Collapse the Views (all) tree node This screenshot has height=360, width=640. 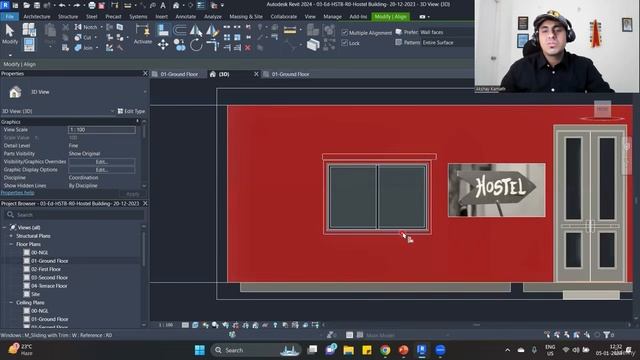(x=5, y=227)
